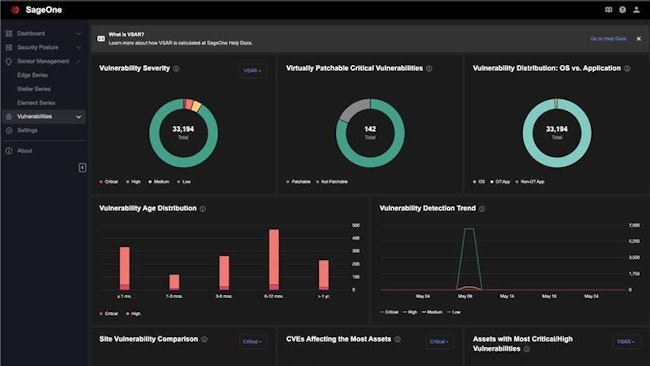The image size is (650, 366).
Task: Click info icon next to Vulnerability Severity
Action: point(177,68)
